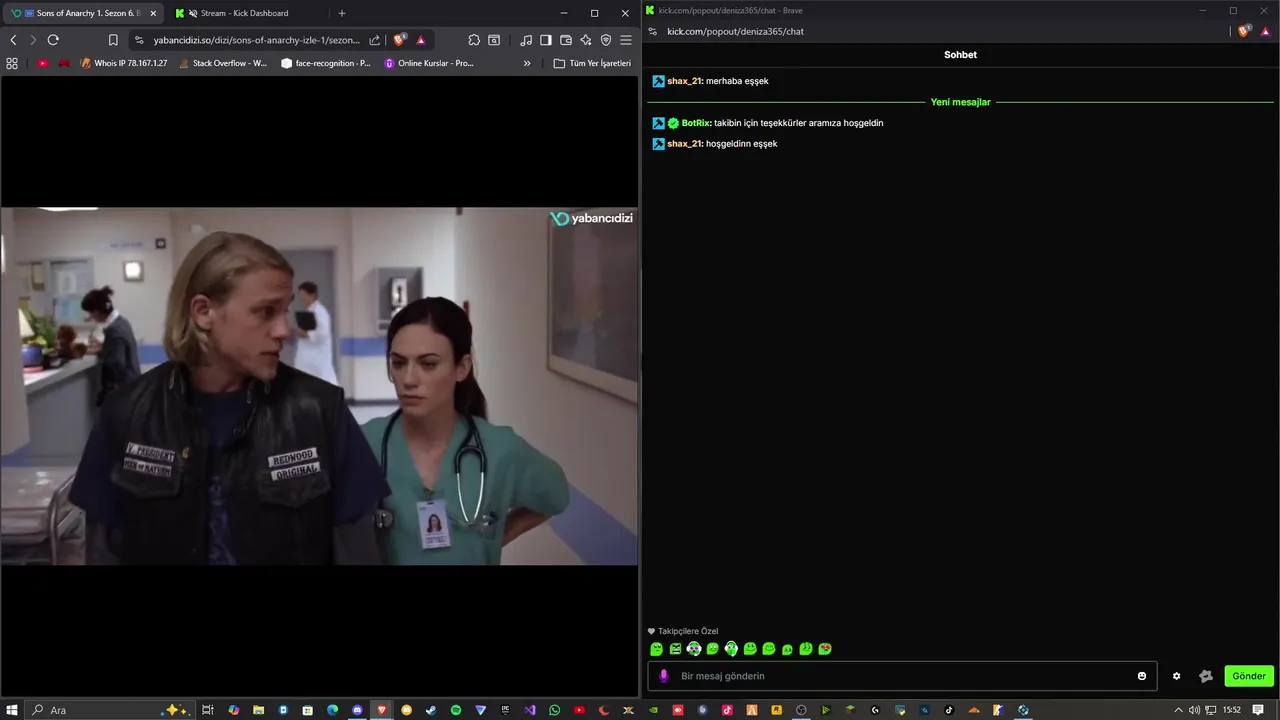Open site settings icon in address bar
This screenshot has width=1280, height=720.
(139, 40)
